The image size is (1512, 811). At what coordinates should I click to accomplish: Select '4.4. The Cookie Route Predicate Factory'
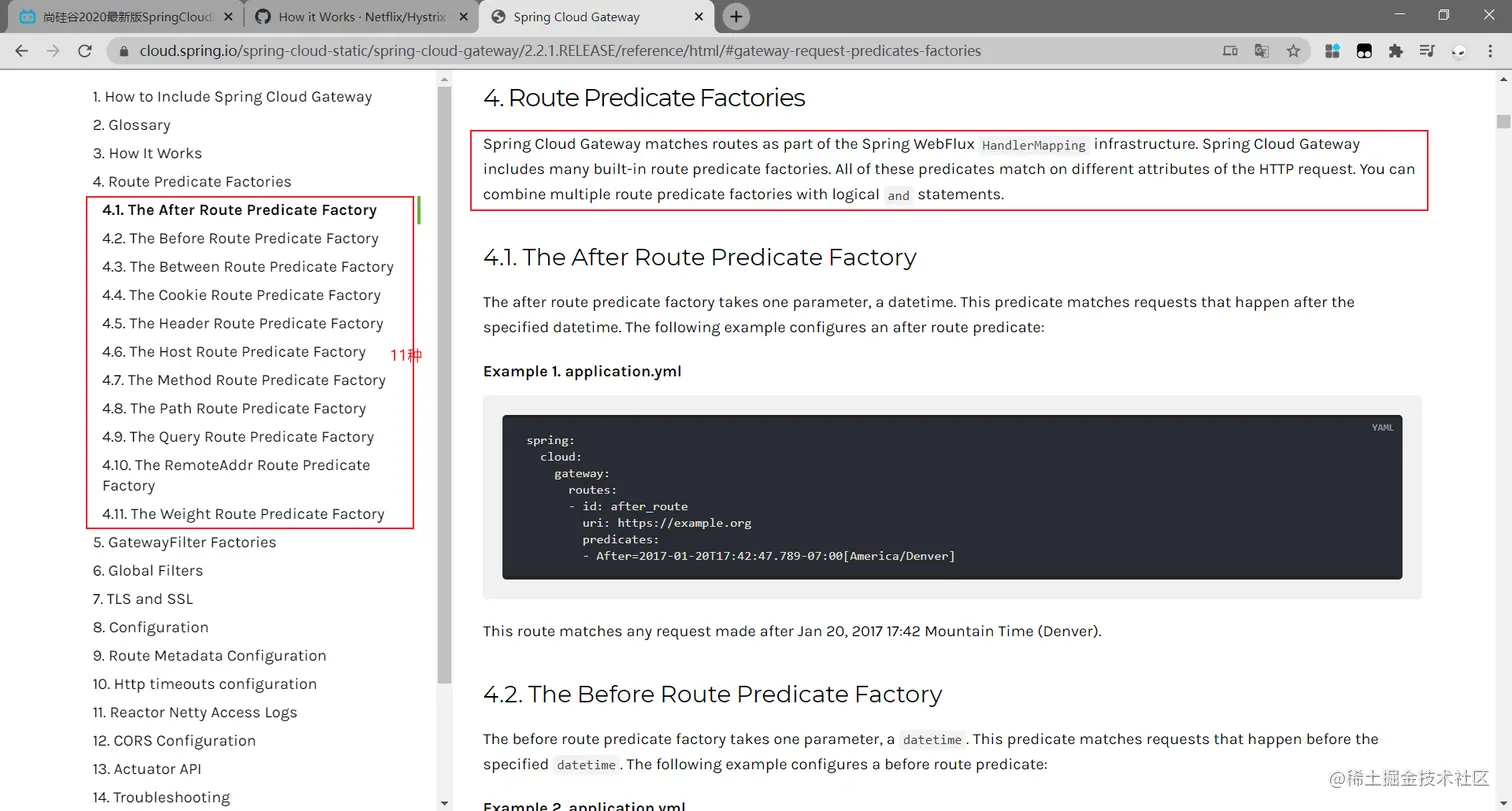pyautogui.click(x=241, y=295)
